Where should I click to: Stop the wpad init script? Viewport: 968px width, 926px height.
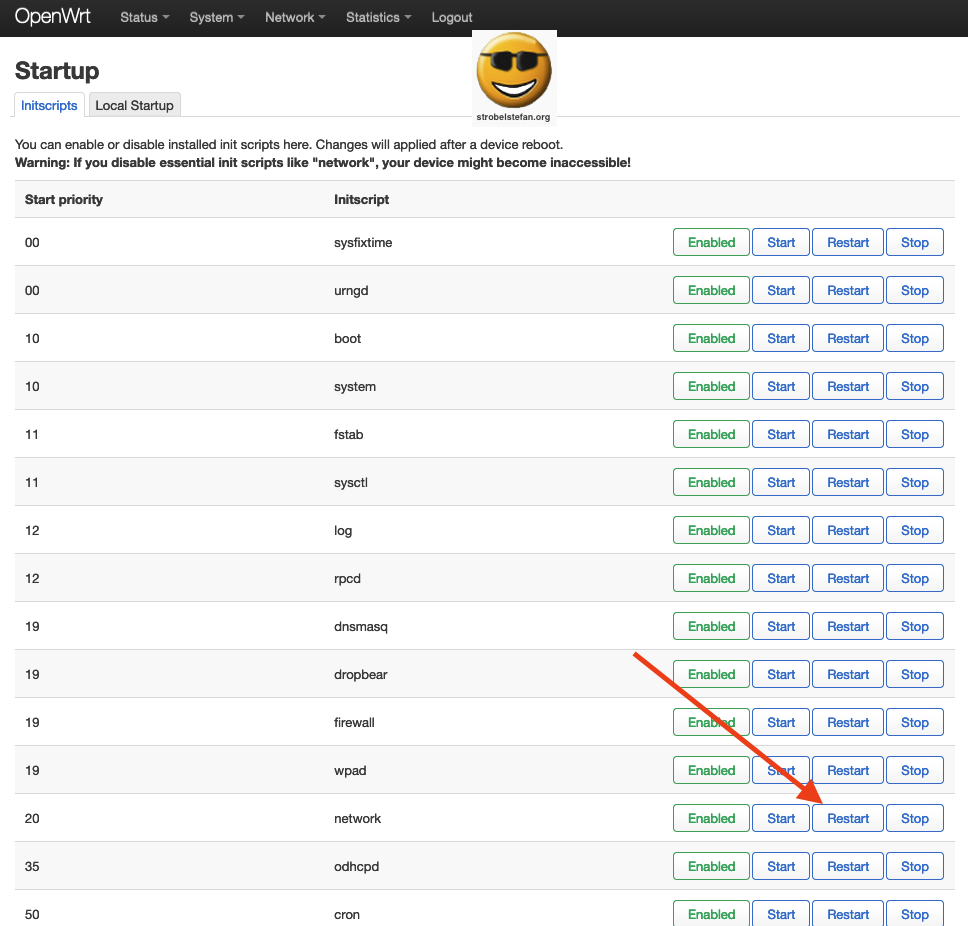point(914,770)
